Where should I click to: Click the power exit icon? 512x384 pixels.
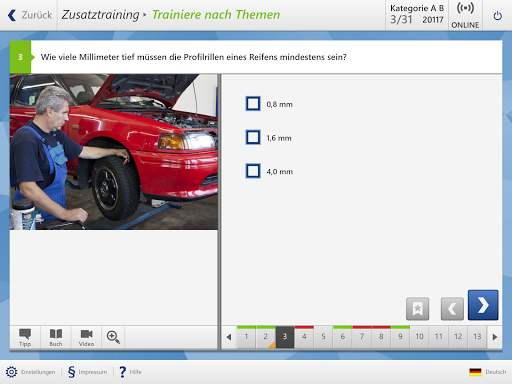click(x=497, y=16)
